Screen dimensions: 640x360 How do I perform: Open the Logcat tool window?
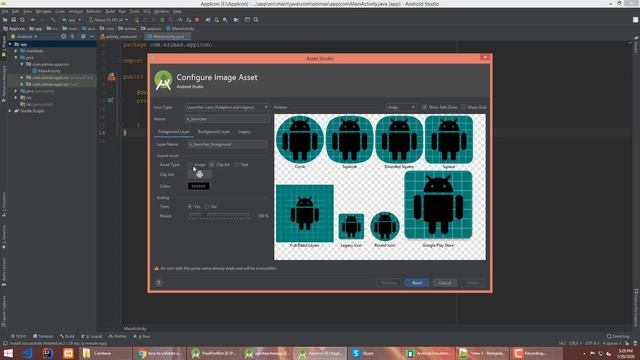pyautogui.click(x=92, y=336)
